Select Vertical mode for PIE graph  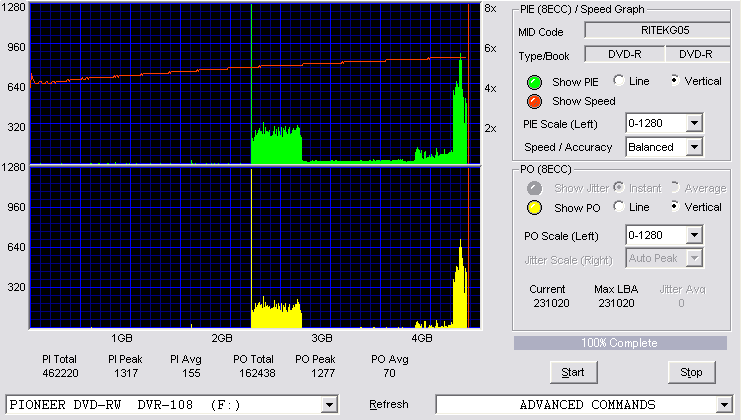(x=674, y=80)
